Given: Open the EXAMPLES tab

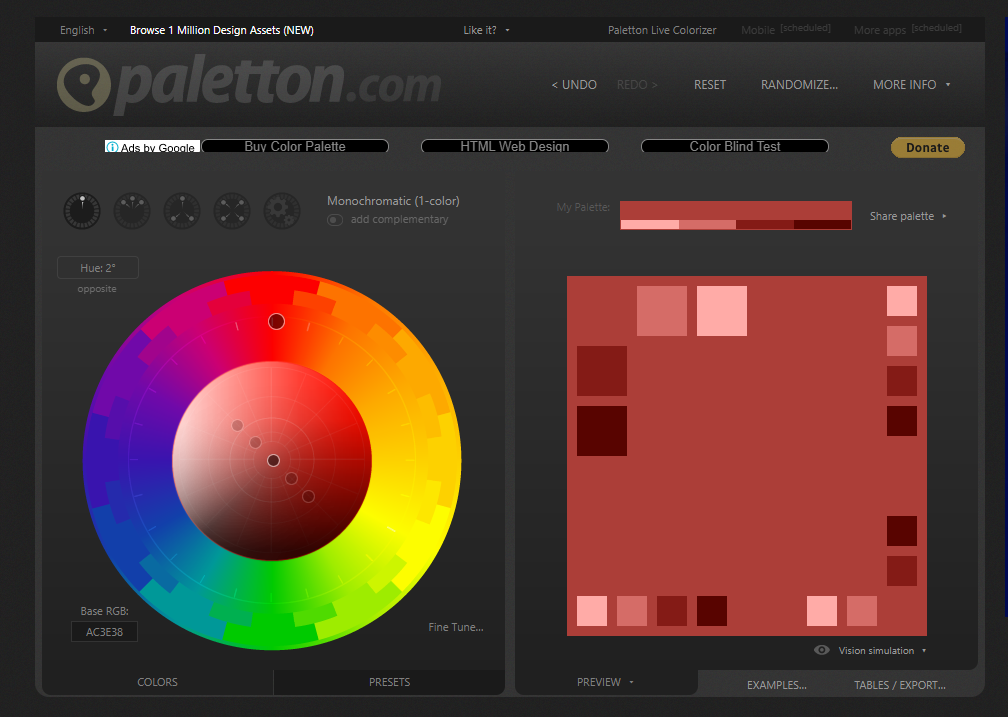Looking at the screenshot, I should pyautogui.click(x=777, y=685).
